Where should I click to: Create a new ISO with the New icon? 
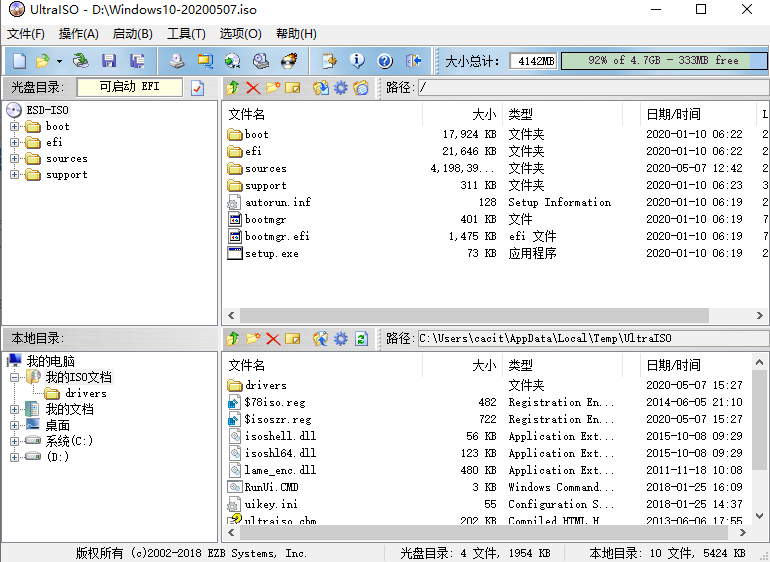pos(19,61)
